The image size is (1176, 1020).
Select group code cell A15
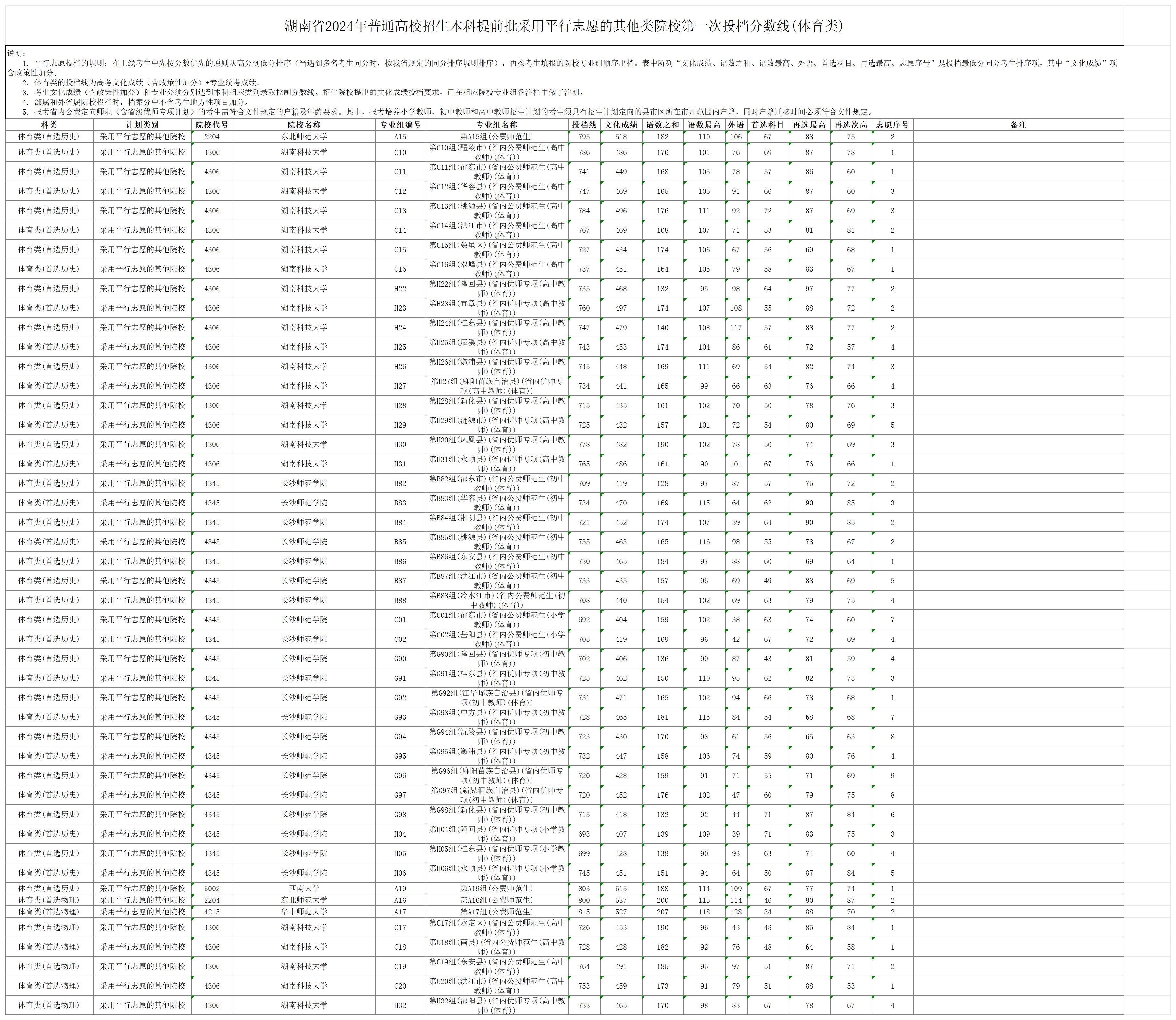tap(400, 137)
